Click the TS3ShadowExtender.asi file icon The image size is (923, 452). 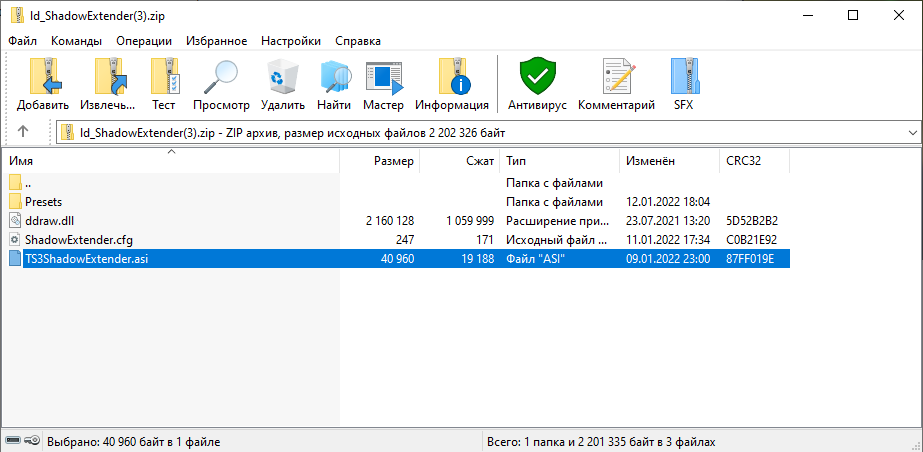(15, 258)
